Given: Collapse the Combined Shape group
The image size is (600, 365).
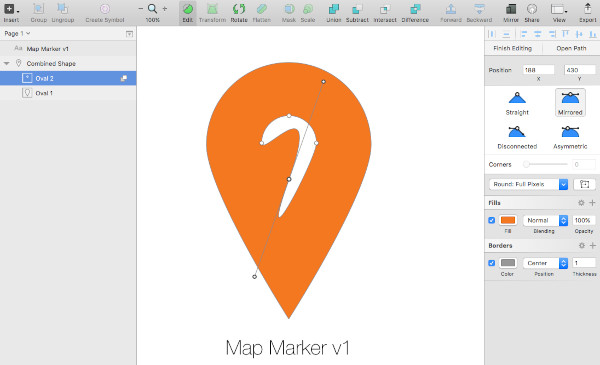Looking at the screenshot, I should tap(7, 64).
